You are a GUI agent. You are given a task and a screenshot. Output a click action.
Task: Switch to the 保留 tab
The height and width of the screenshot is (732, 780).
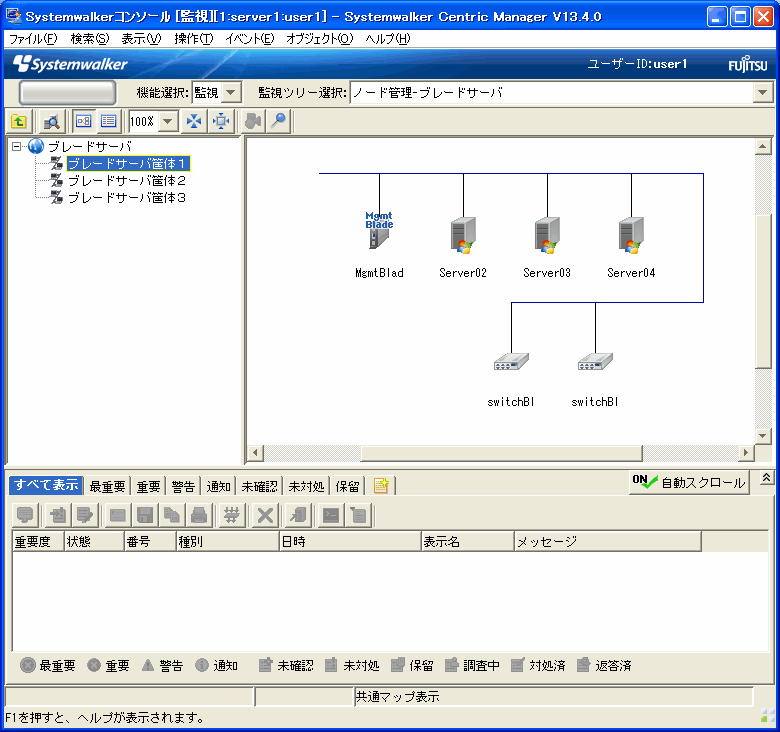point(347,486)
